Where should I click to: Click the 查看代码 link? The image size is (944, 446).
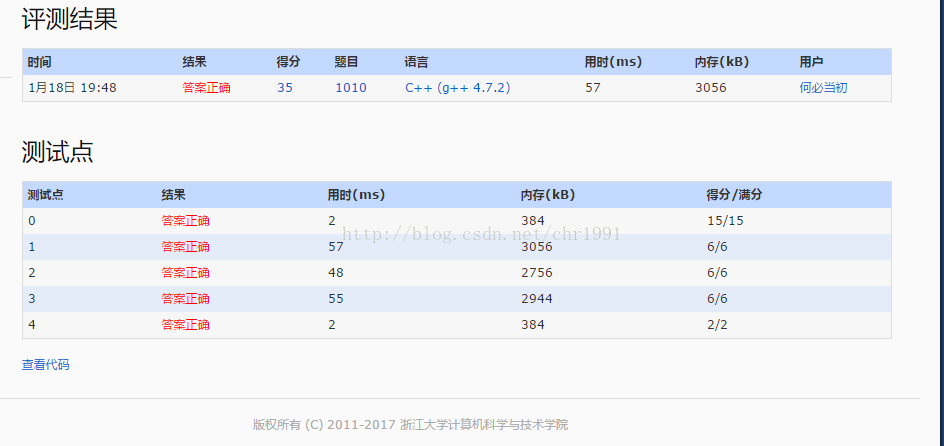click(46, 365)
